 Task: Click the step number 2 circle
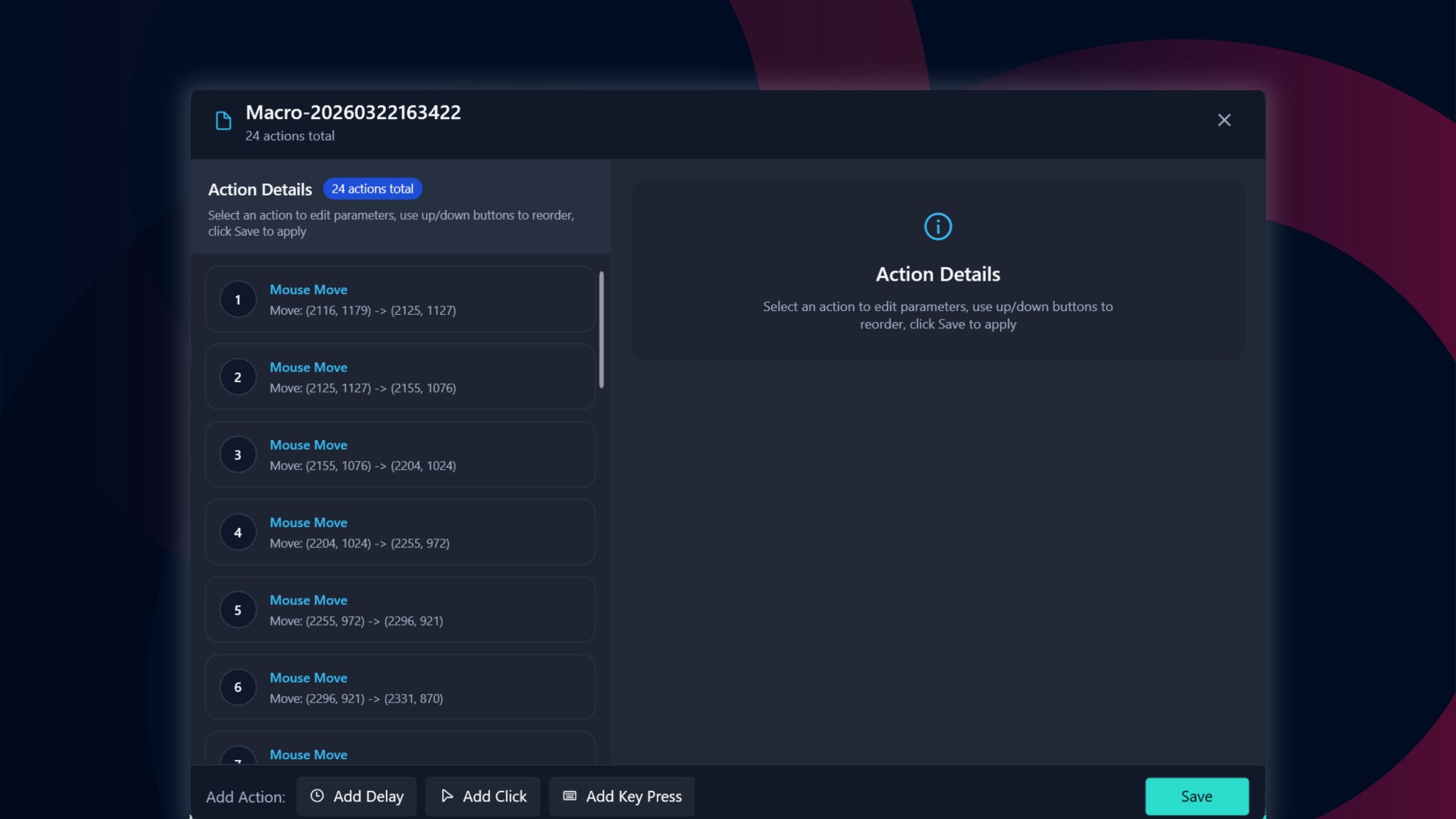point(237,377)
